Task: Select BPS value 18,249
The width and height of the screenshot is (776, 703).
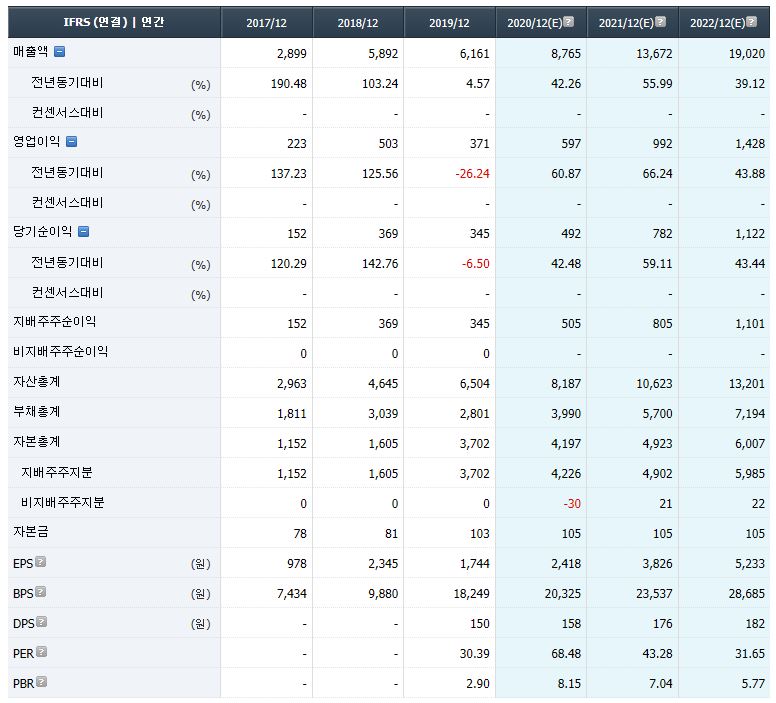Action: (471, 594)
